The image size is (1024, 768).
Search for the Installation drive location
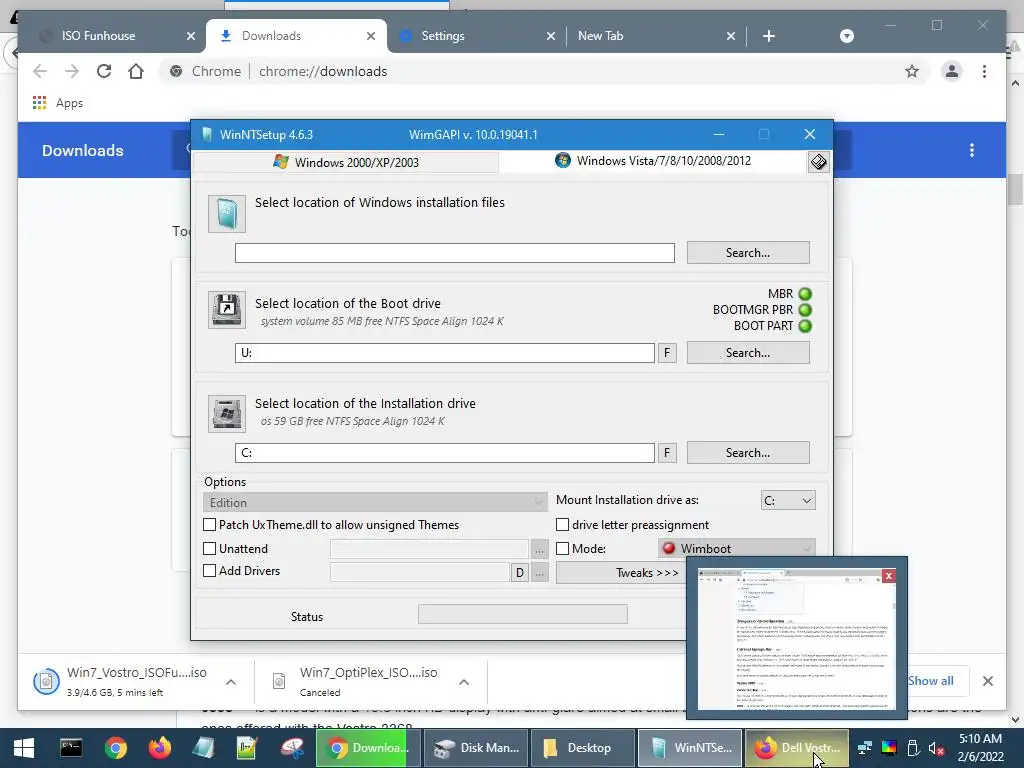(x=748, y=453)
